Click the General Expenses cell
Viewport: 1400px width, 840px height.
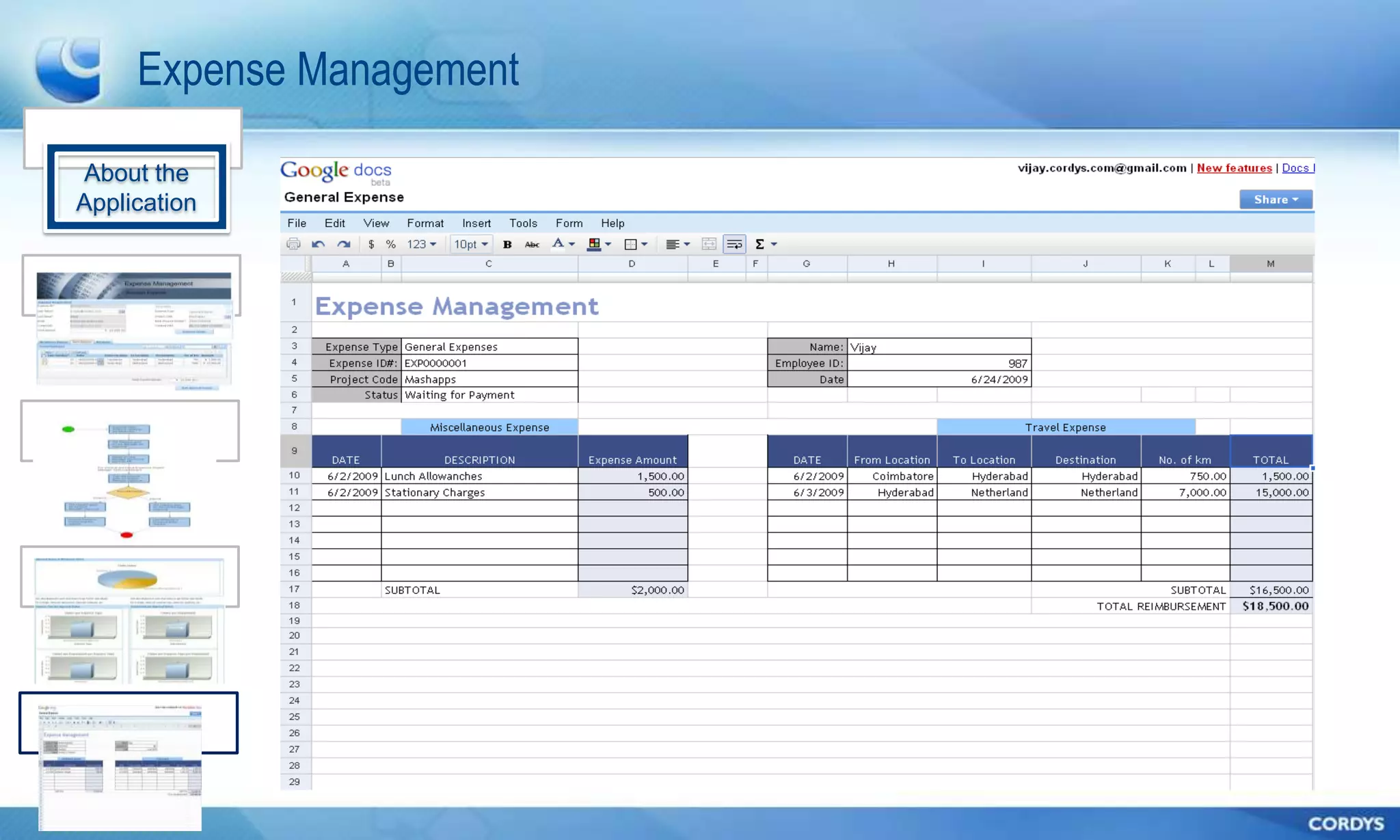click(489, 347)
